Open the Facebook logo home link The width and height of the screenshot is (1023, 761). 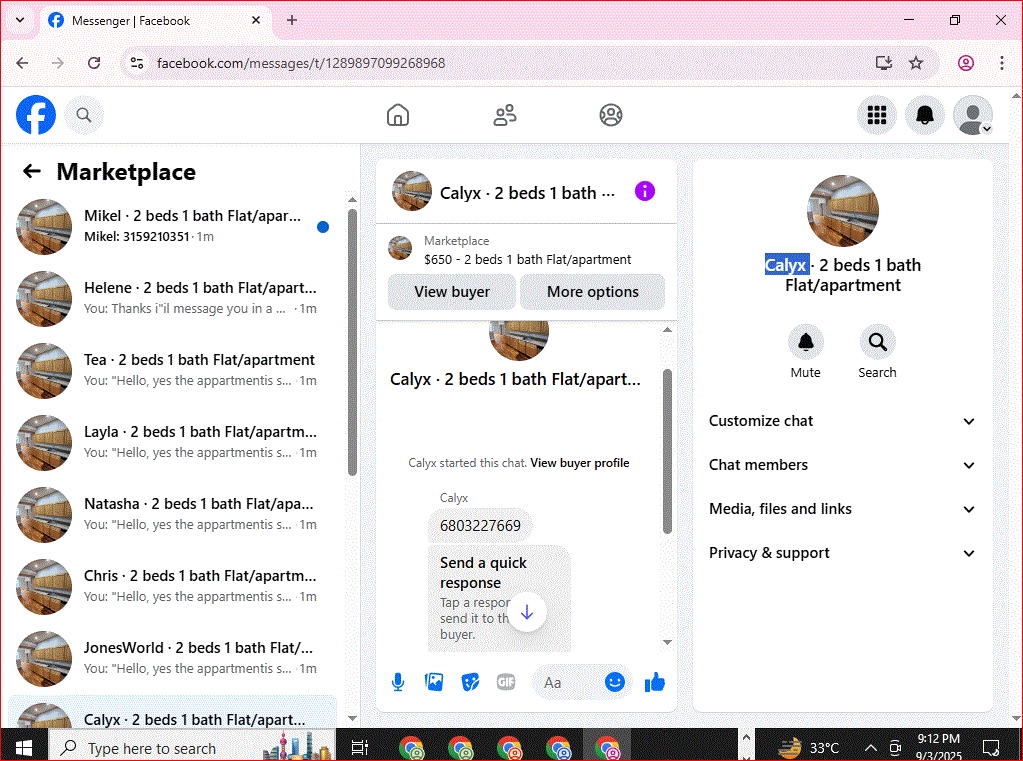click(x=36, y=116)
